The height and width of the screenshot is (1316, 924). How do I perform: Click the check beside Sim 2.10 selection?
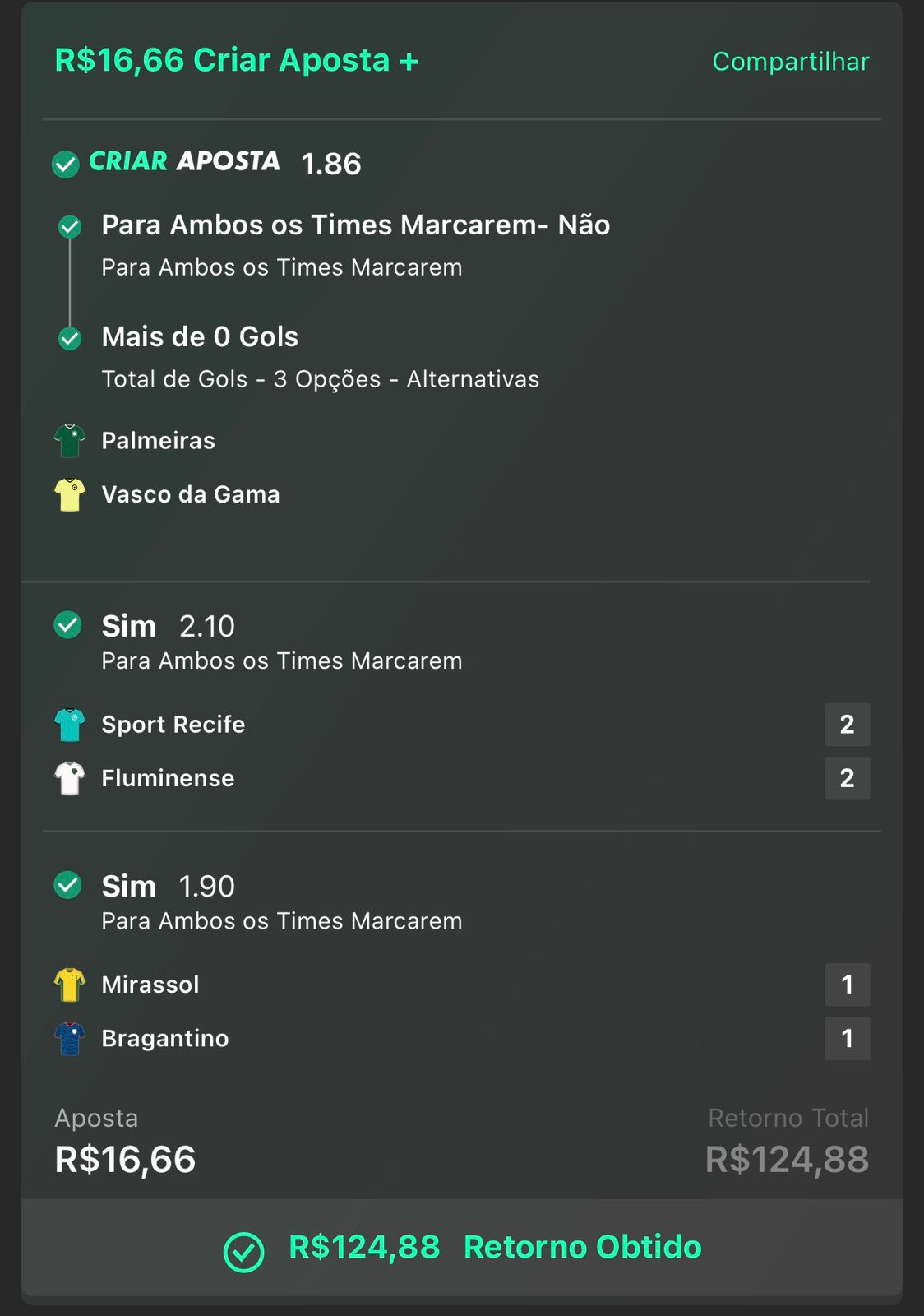67,625
